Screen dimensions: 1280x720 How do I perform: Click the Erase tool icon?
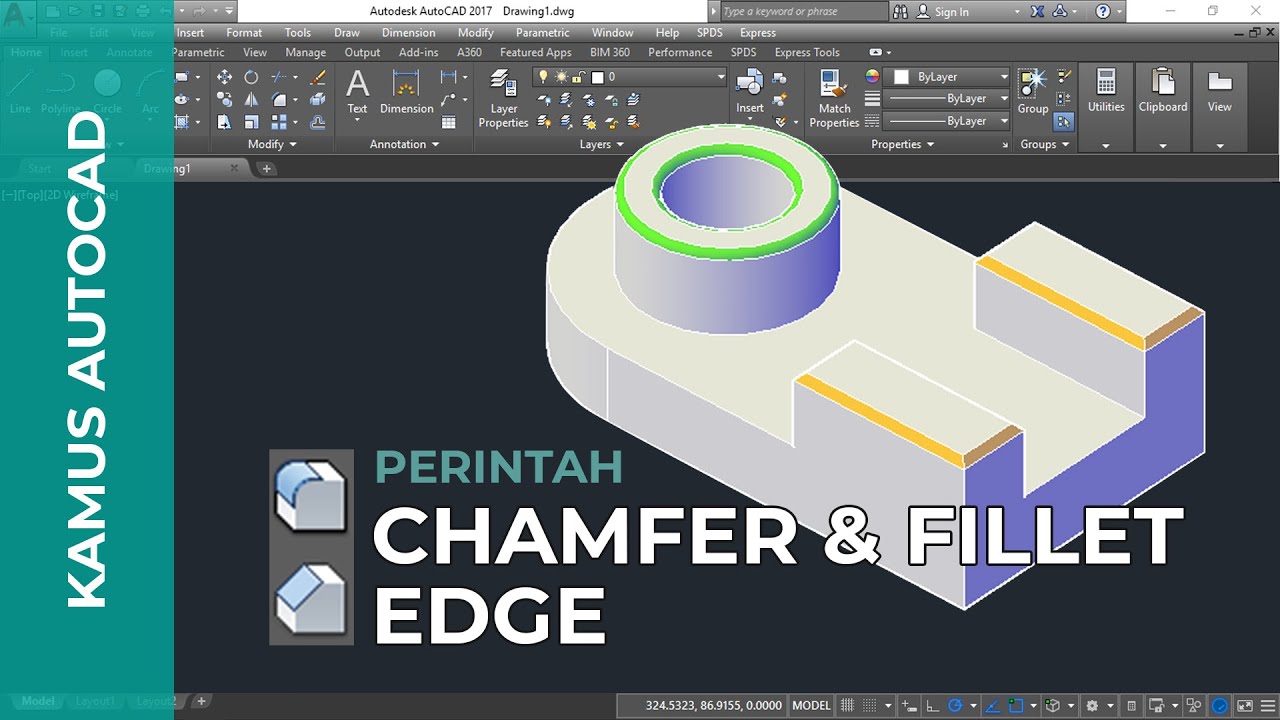pyautogui.click(x=318, y=77)
